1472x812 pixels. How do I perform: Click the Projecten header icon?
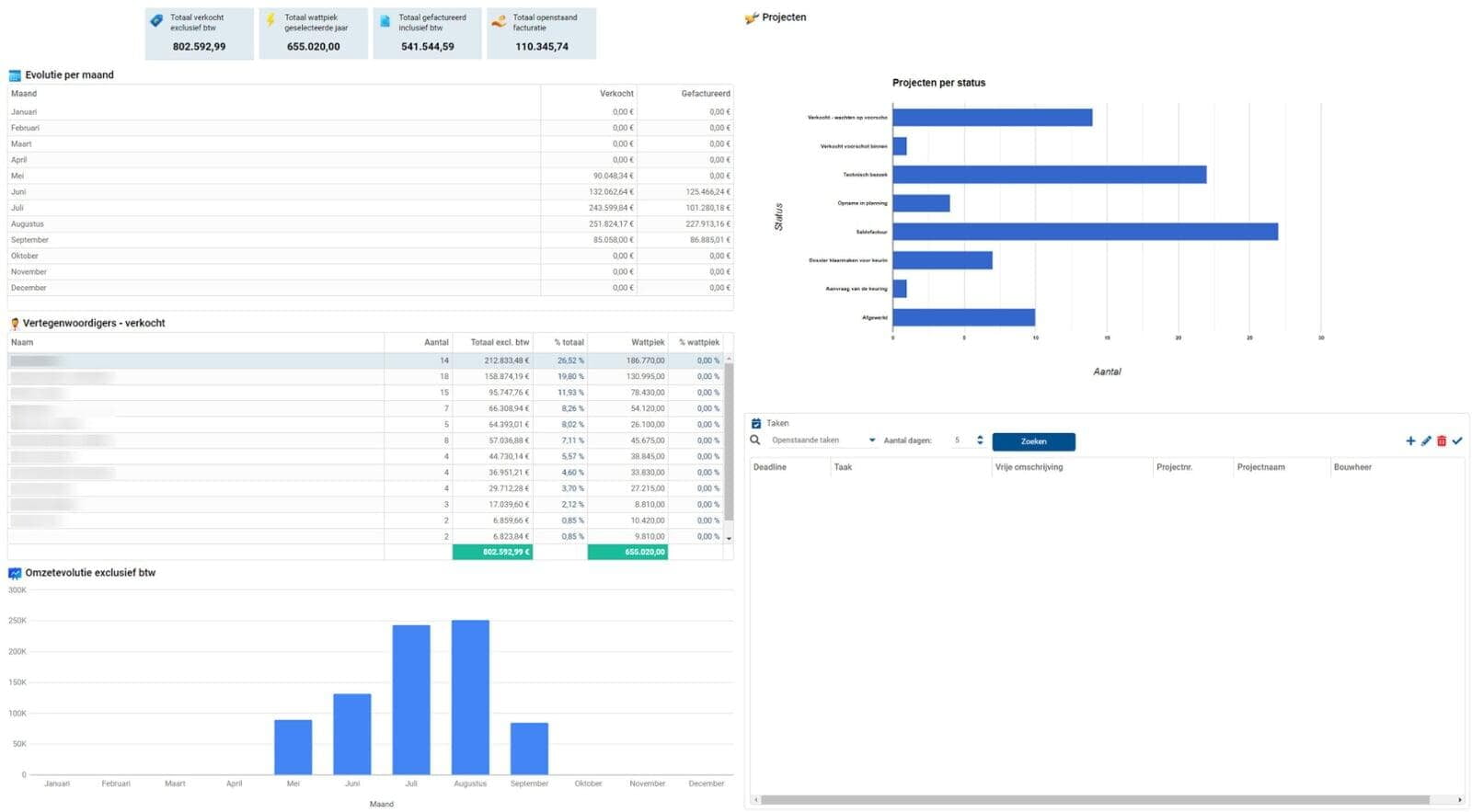coord(752,17)
